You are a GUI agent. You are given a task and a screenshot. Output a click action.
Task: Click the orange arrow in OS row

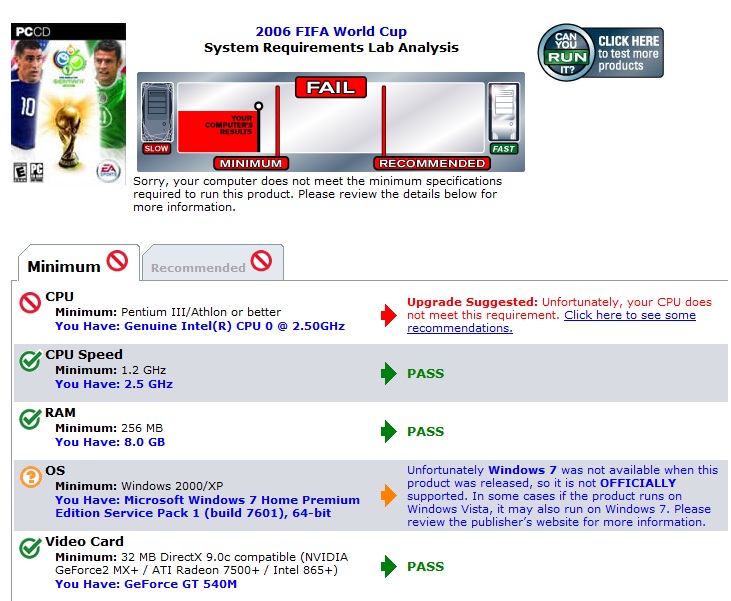(388, 495)
